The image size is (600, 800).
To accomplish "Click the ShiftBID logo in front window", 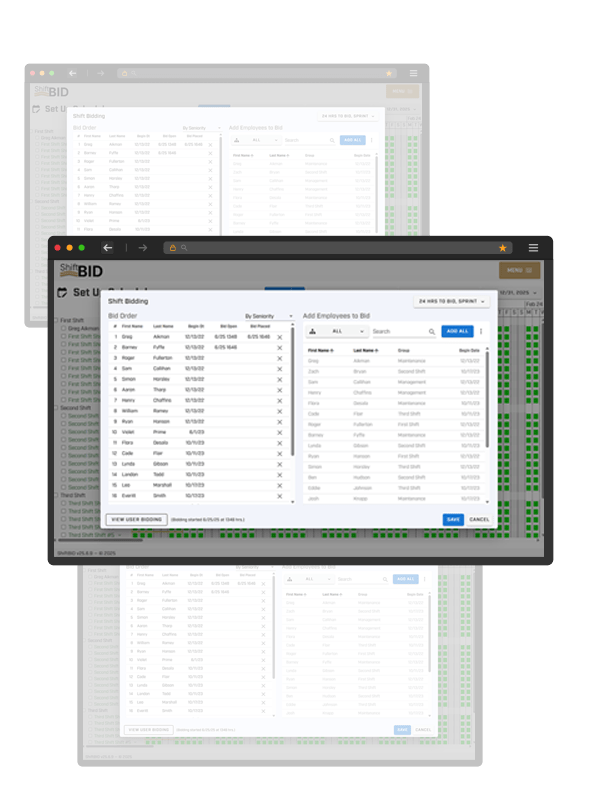I will click(81, 270).
